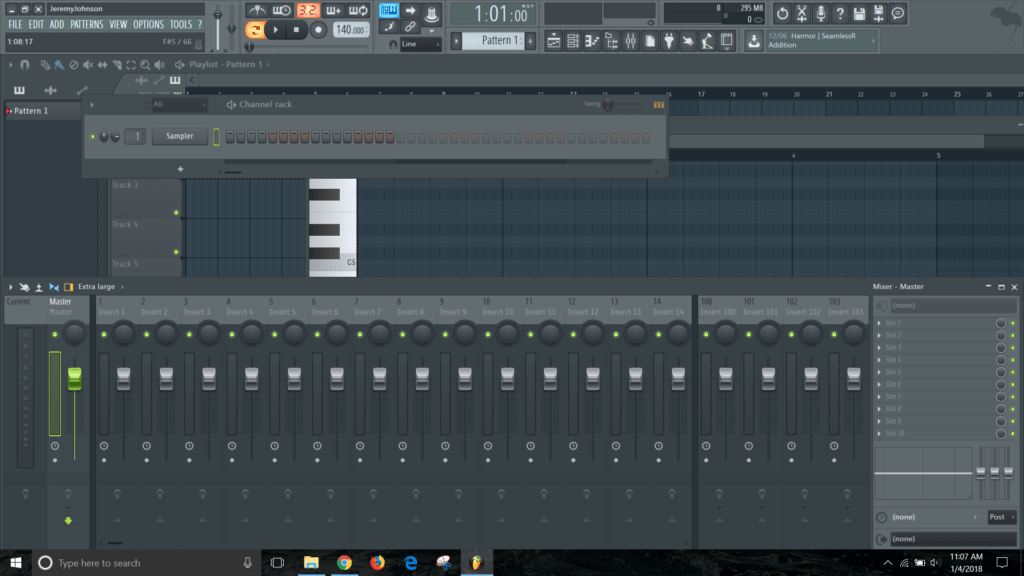Viewport: 1024px width, 576px height.
Task: Toggle the loop recording button
Action: 359,10
